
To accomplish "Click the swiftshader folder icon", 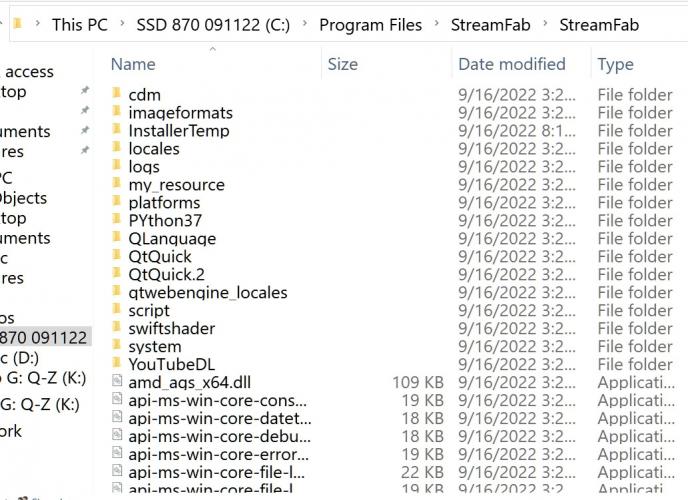I will [117, 327].
